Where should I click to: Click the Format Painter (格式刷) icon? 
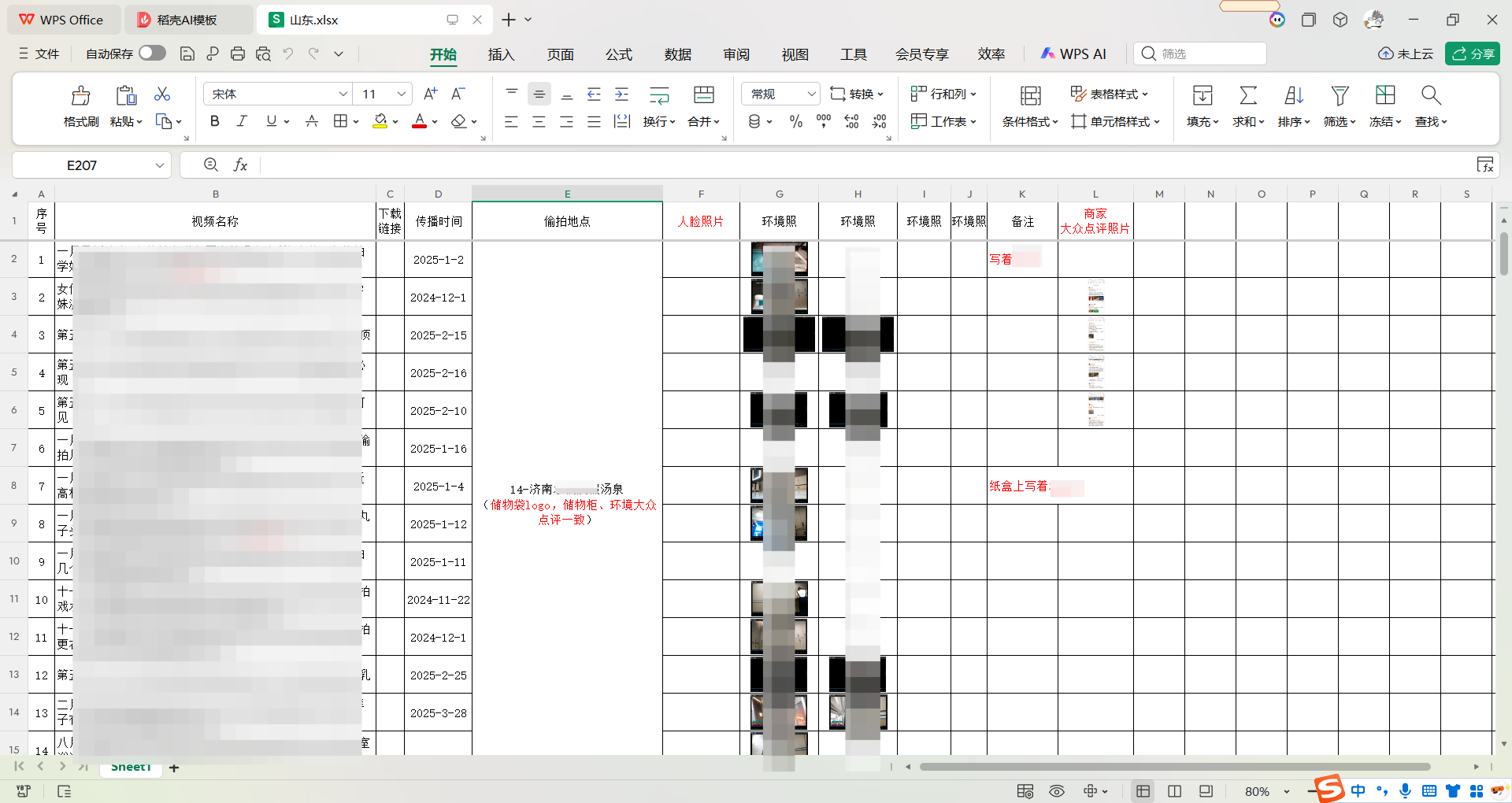(x=80, y=95)
